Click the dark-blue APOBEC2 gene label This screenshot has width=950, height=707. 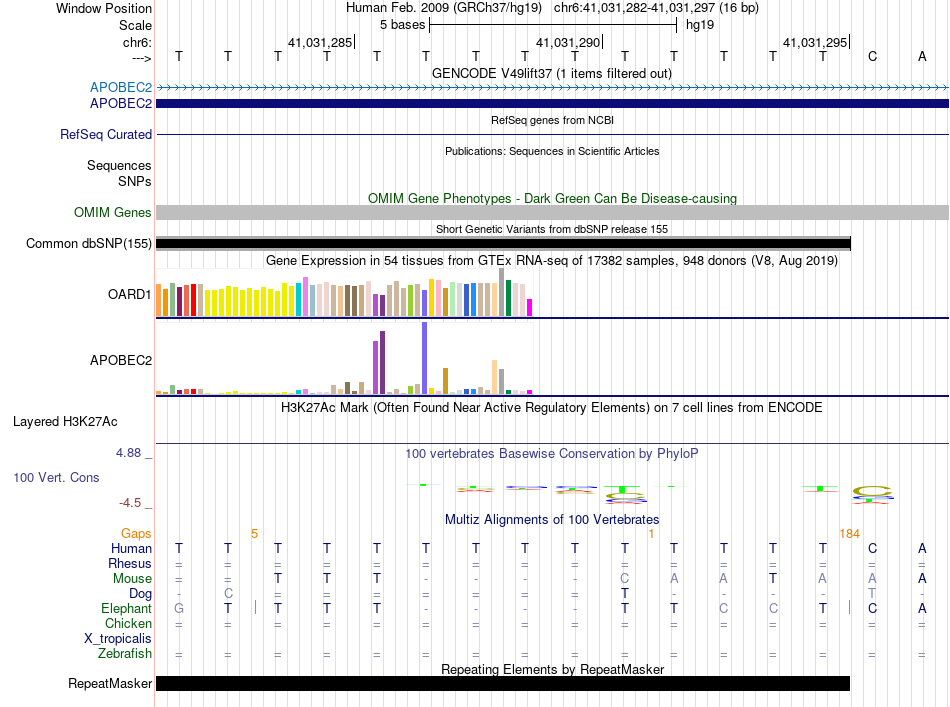121,104
